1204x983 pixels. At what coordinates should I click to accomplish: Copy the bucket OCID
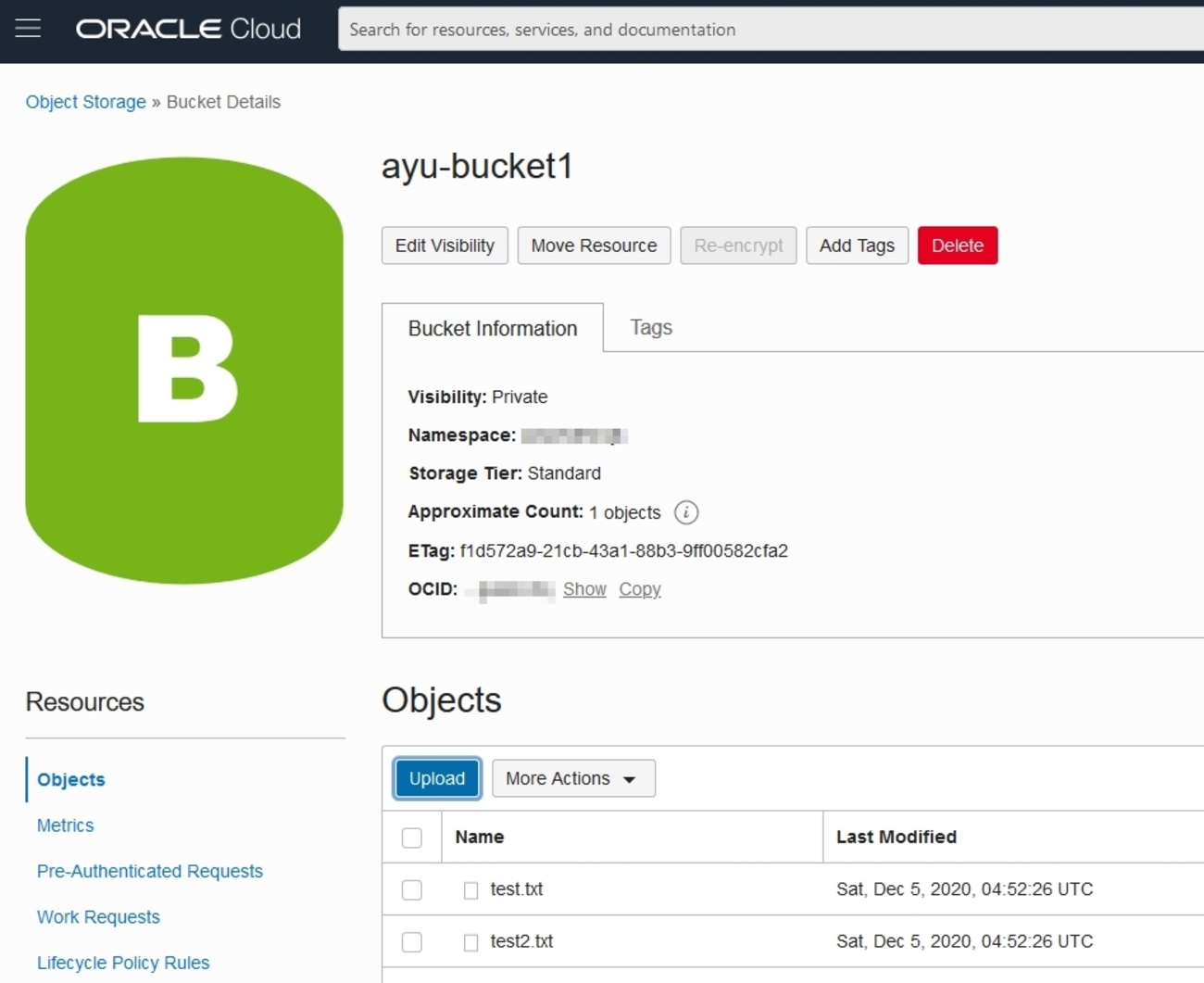tap(640, 589)
